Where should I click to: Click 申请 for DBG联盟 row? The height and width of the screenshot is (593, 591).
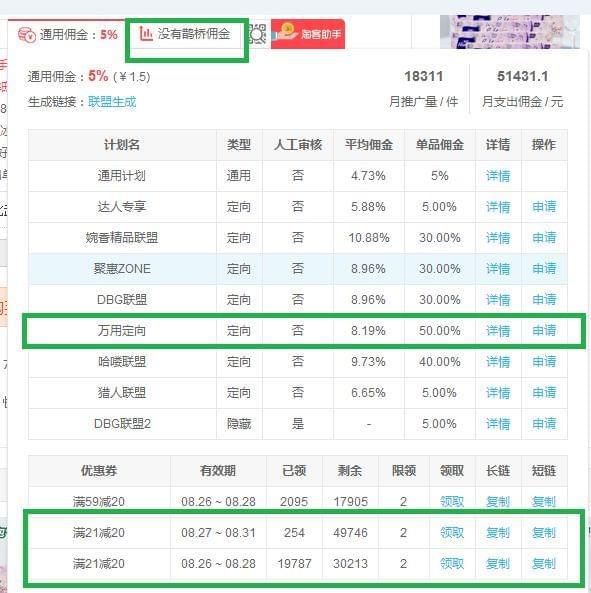pos(544,300)
